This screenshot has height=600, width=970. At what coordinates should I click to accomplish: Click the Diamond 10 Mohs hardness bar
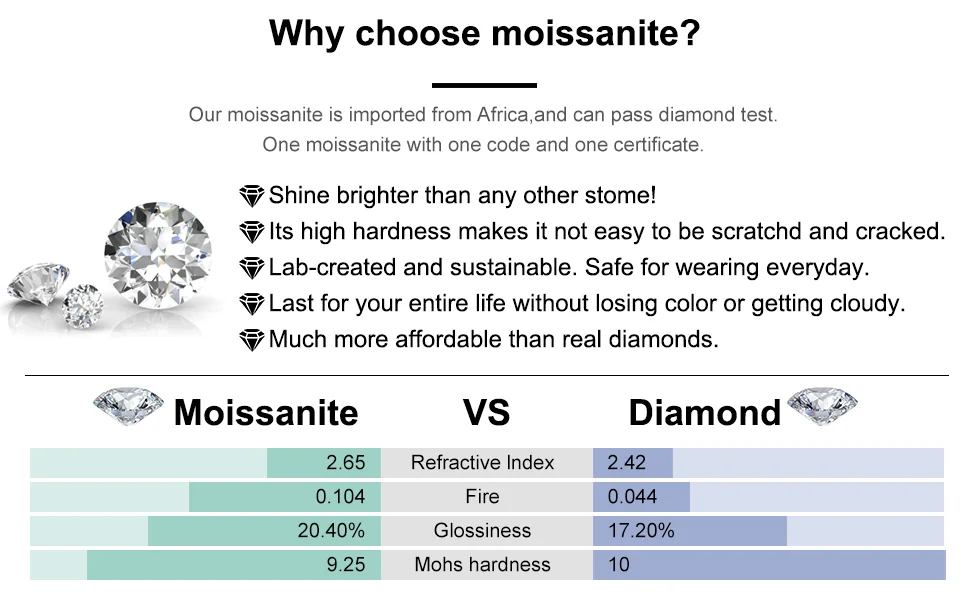click(769, 565)
